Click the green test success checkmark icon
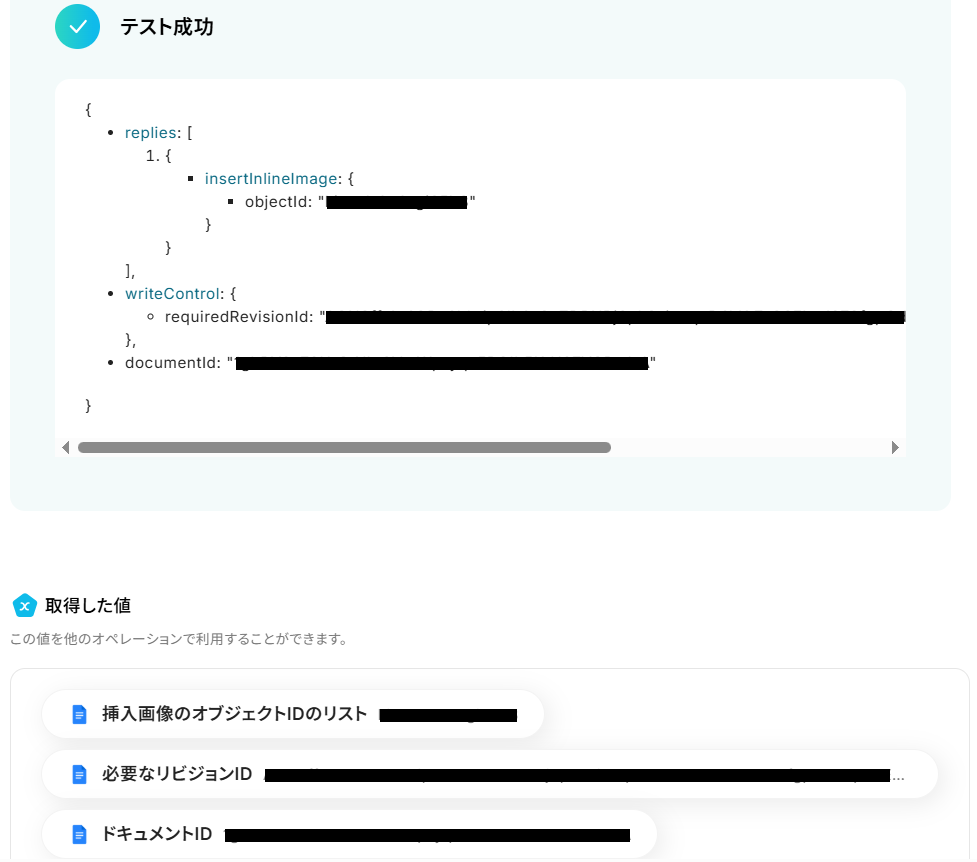This screenshot has height=862, width=977. [x=77, y=27]
